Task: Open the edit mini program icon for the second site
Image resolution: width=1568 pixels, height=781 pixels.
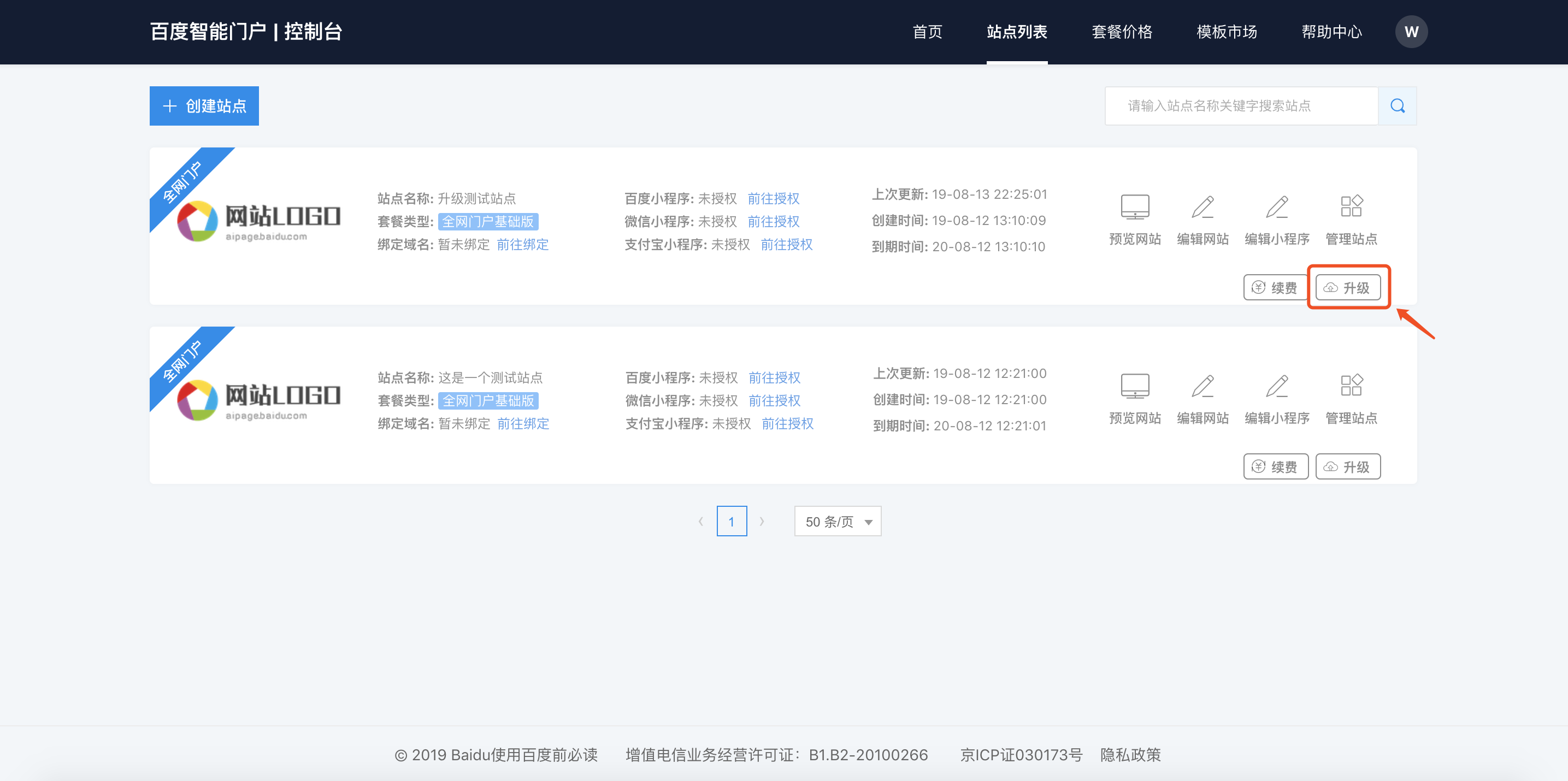Action: point(1276,386)
